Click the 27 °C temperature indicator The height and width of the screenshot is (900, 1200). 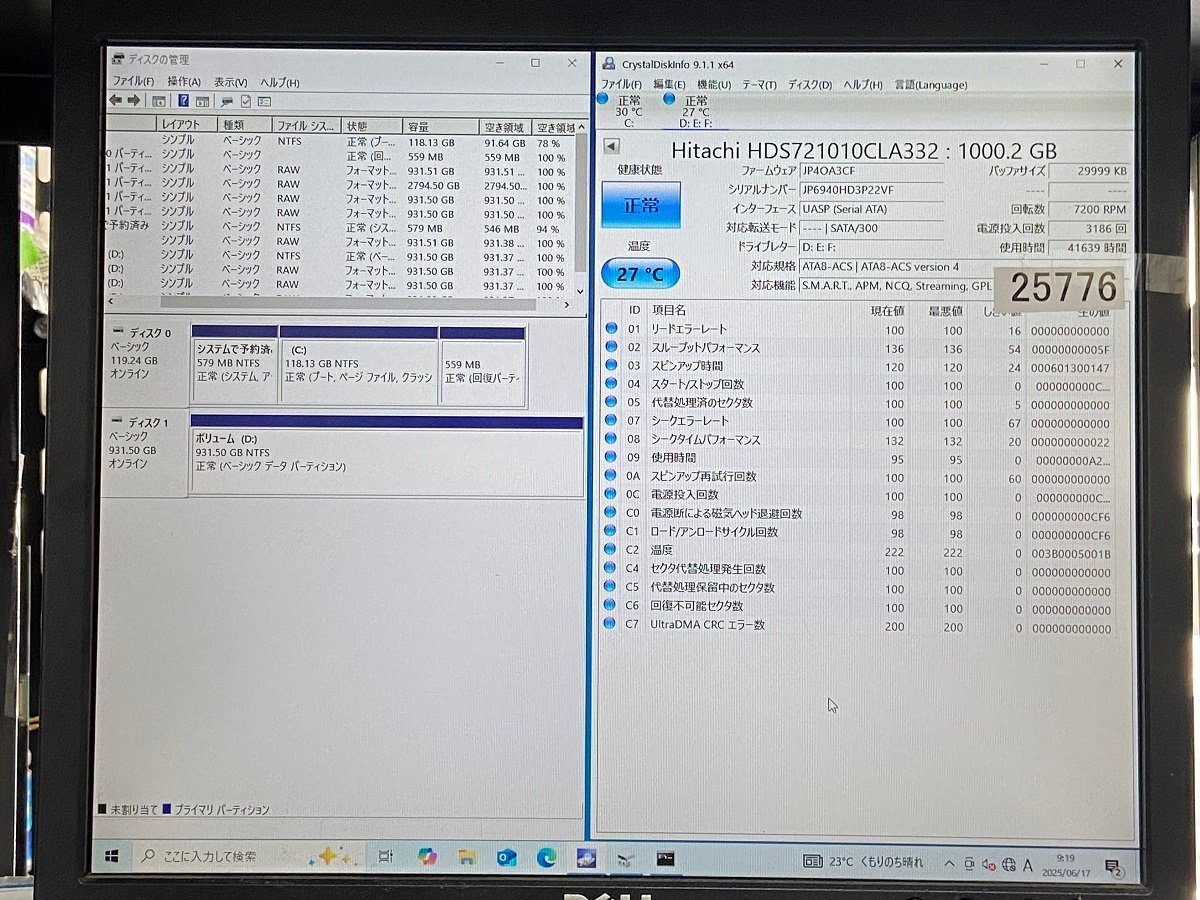pyautogui.click(x=640, y=273)
